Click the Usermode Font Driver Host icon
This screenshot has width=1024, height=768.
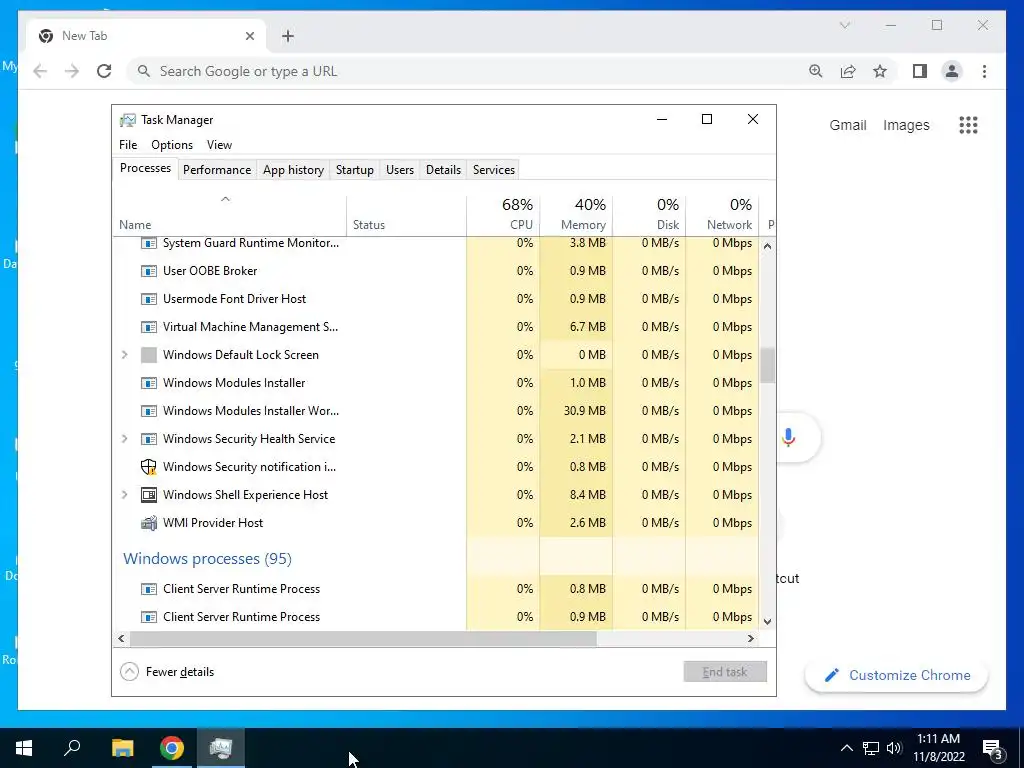click(149, 299)
